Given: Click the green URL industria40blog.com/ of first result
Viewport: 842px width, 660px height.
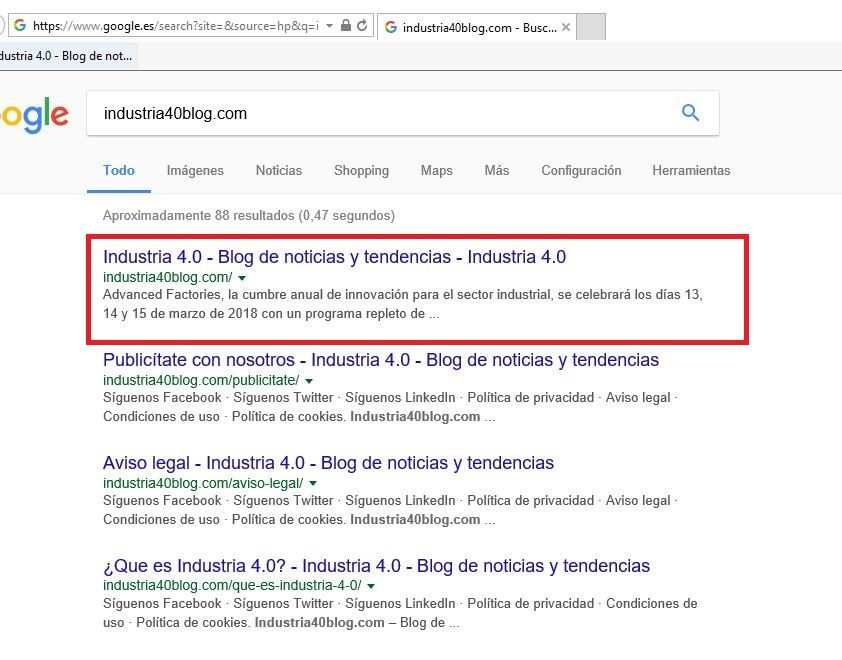Looking at the screenshot, I should pos(168,277).
